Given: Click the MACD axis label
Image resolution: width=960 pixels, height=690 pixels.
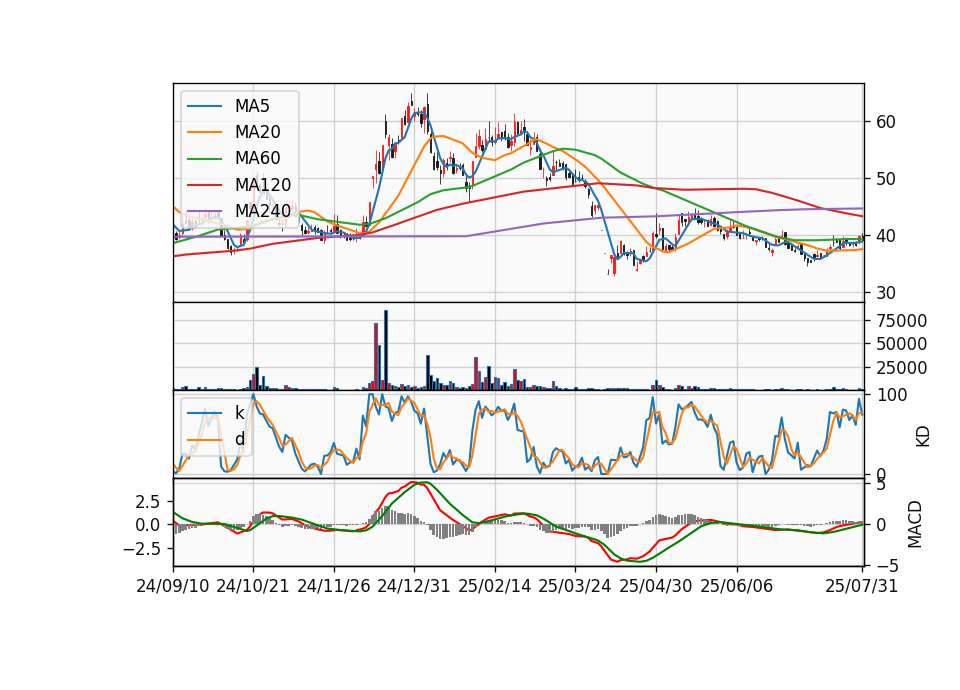Looking at the screenshot, I should pyautogui.click(x=915, y=524).
